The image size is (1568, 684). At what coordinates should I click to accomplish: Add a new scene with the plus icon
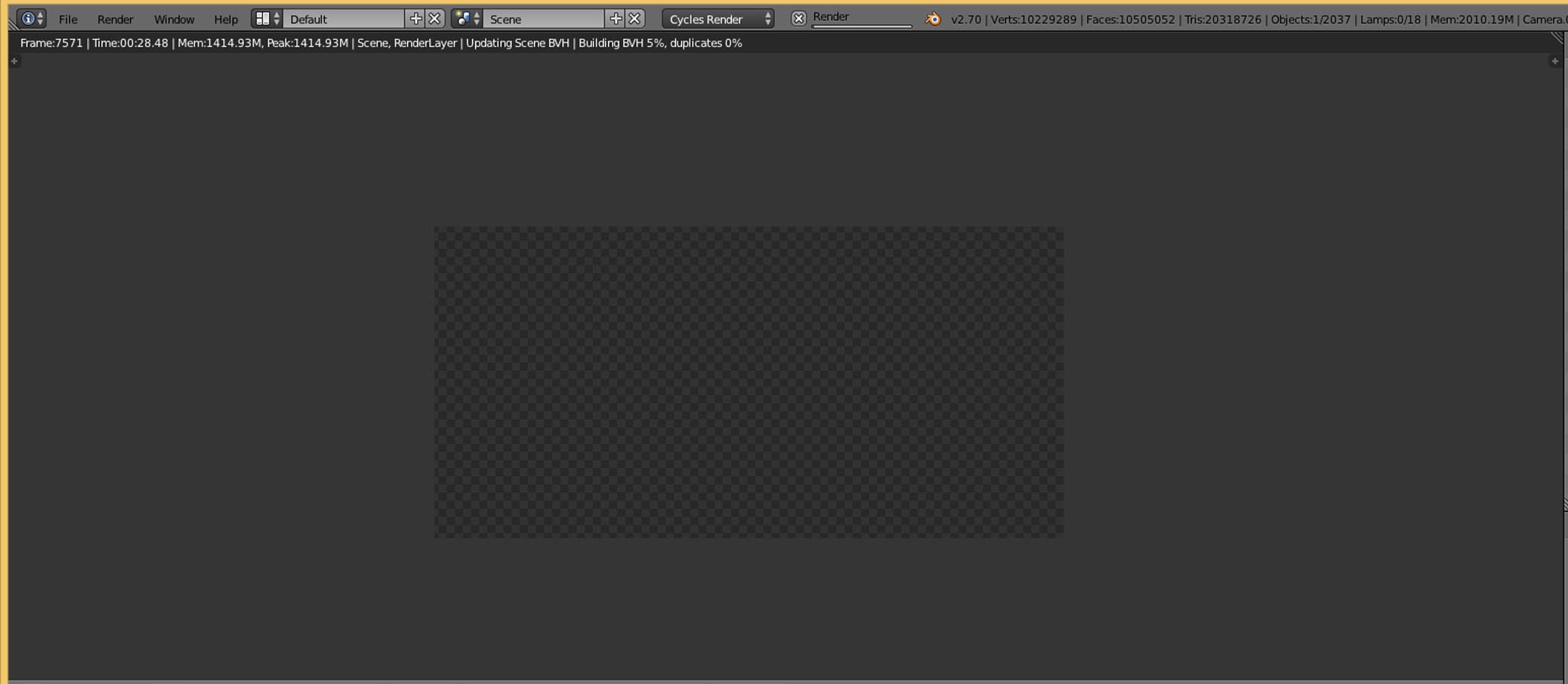(616, 17)
